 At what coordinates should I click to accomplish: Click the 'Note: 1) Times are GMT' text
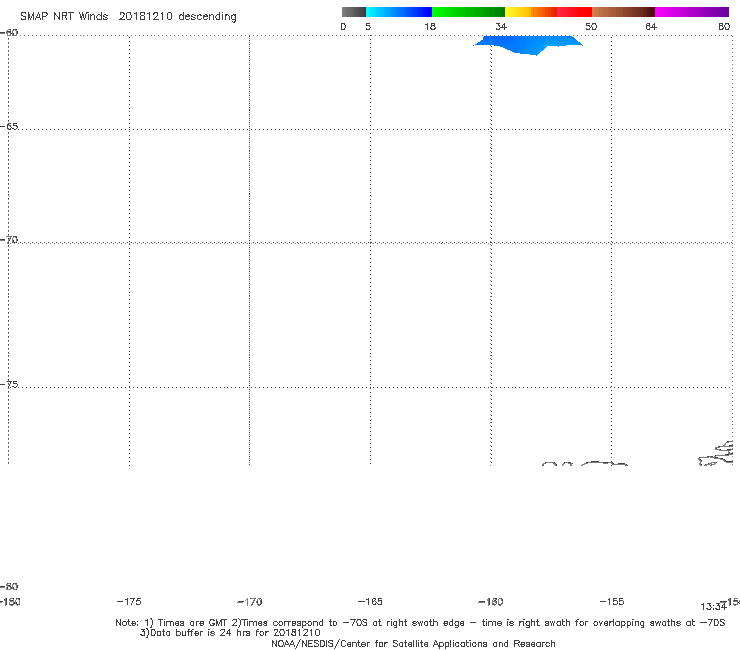click(x=172, y=623)
